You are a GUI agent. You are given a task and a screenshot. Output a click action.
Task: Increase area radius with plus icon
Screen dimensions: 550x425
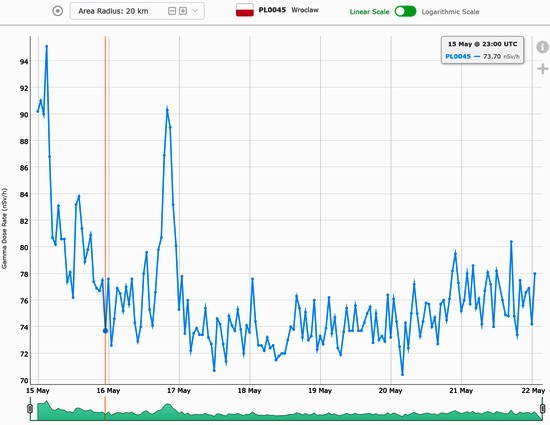pyautogui.click(x=183, y=11)
